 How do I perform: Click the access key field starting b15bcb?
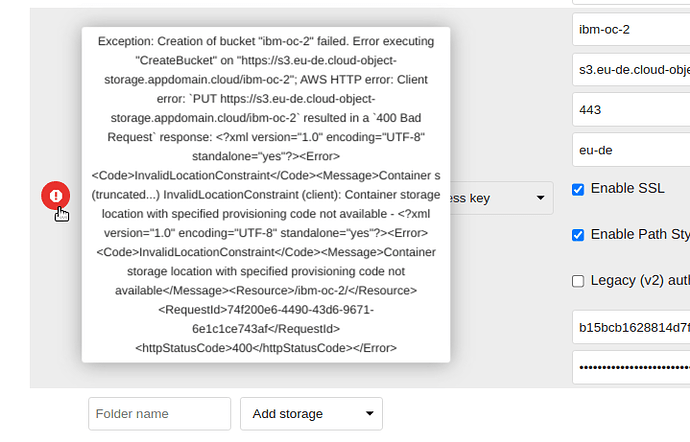[631, 328]
